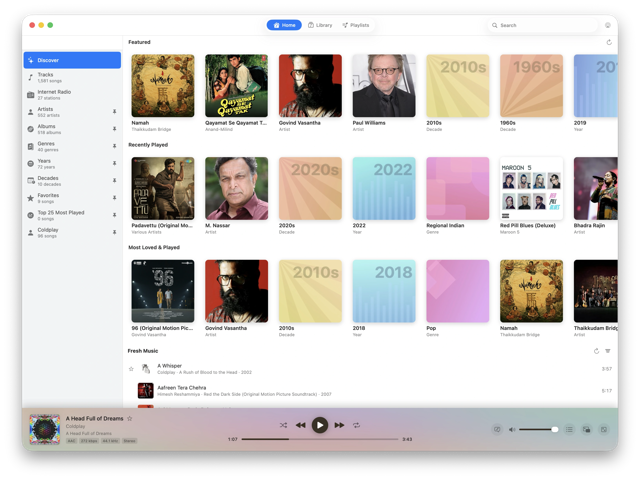Select the Internet Radio icon
This screenshot has height=480, width=640.
[31, 95]
